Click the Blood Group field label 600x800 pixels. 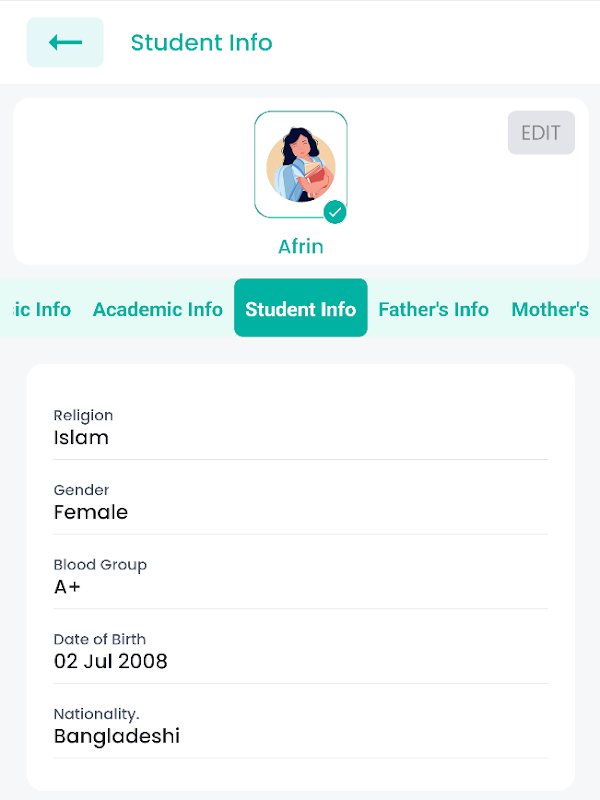(100, 564)
